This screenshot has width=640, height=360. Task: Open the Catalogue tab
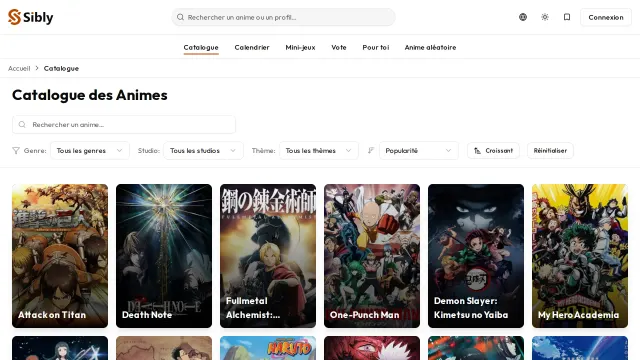tap(201, 47)
